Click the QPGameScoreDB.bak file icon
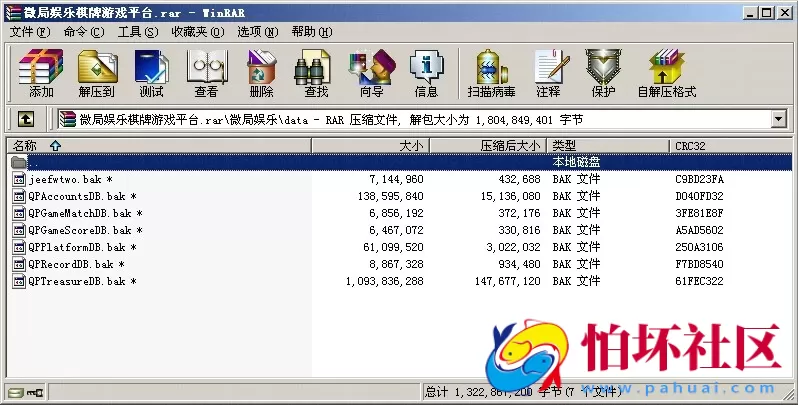The height and width of the screenshot is (405, 798). 19,230
